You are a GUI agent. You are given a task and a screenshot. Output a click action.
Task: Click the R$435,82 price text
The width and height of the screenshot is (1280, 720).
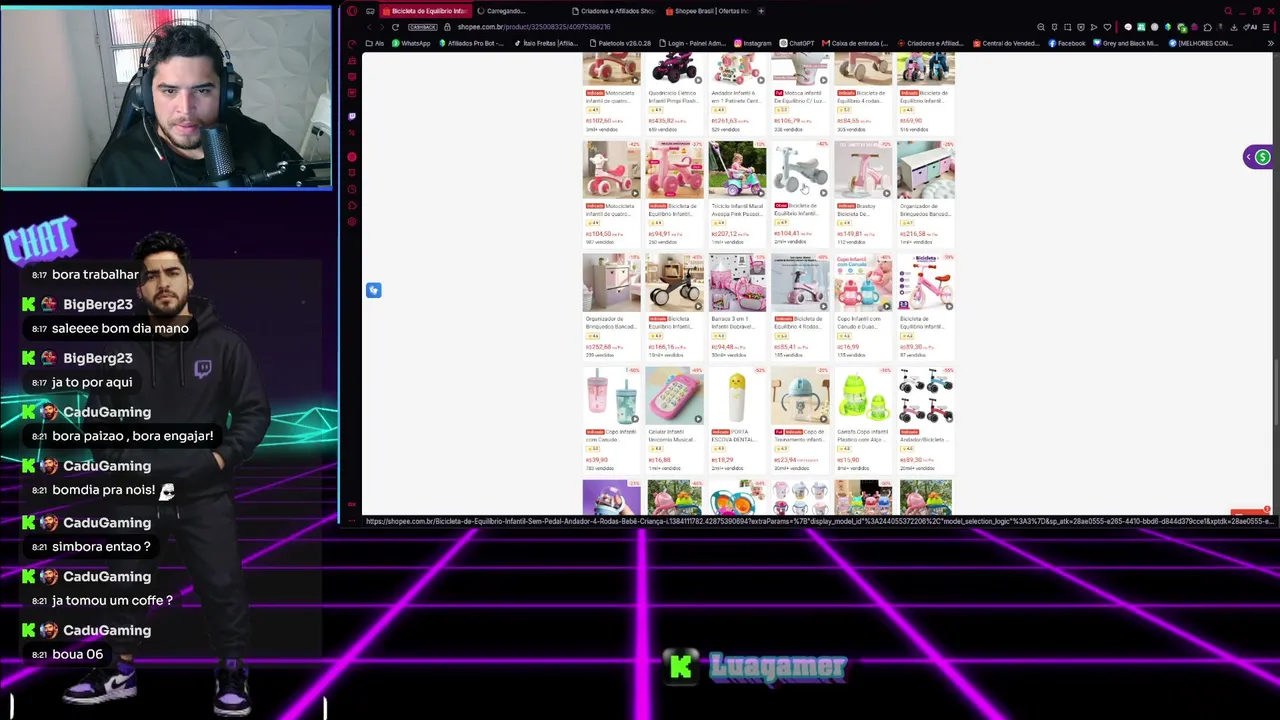pos(662,121)
